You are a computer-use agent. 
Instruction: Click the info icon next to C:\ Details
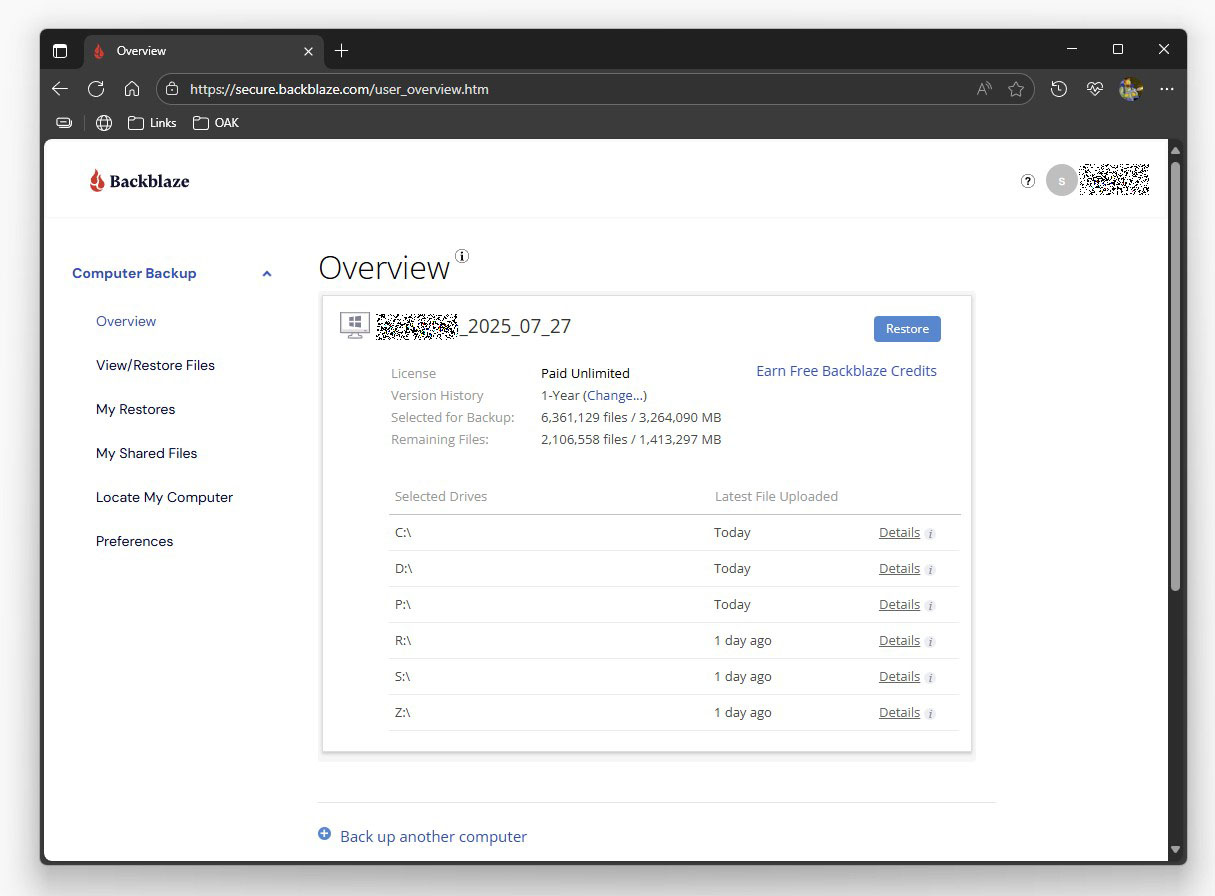point(930,534)
